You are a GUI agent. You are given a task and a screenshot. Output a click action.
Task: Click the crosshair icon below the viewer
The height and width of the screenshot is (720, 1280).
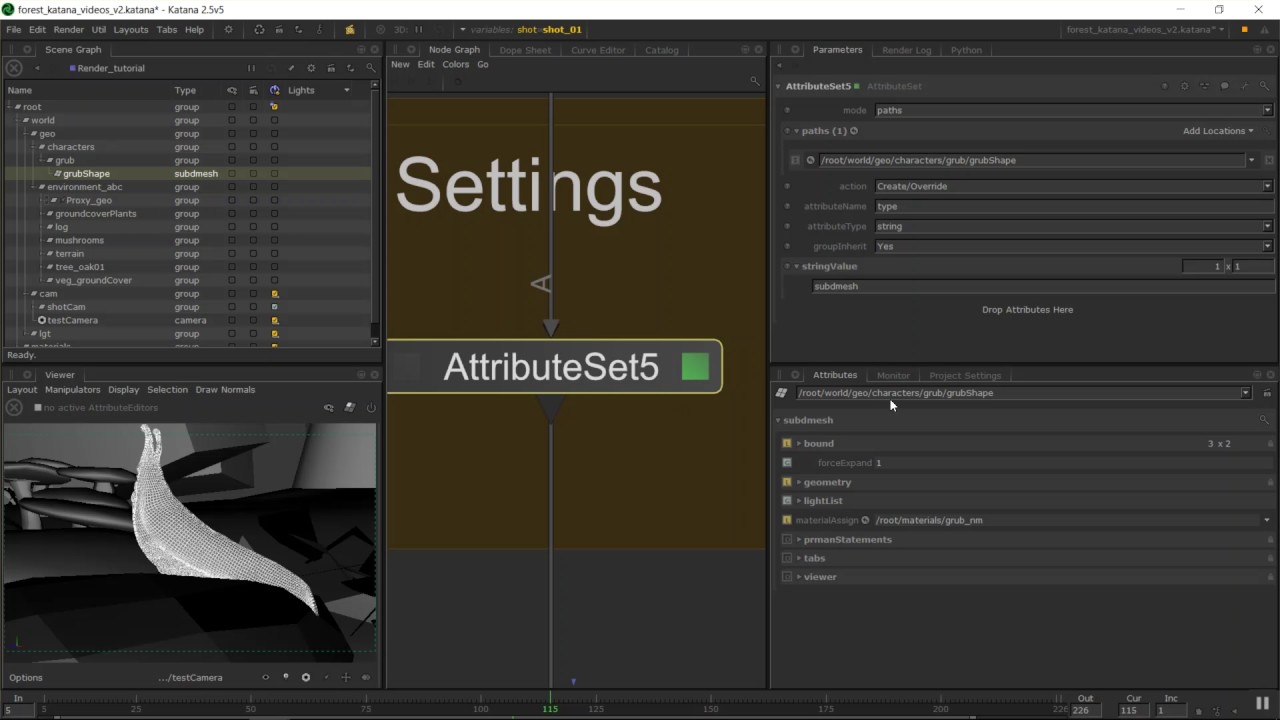tap(346, 677)
